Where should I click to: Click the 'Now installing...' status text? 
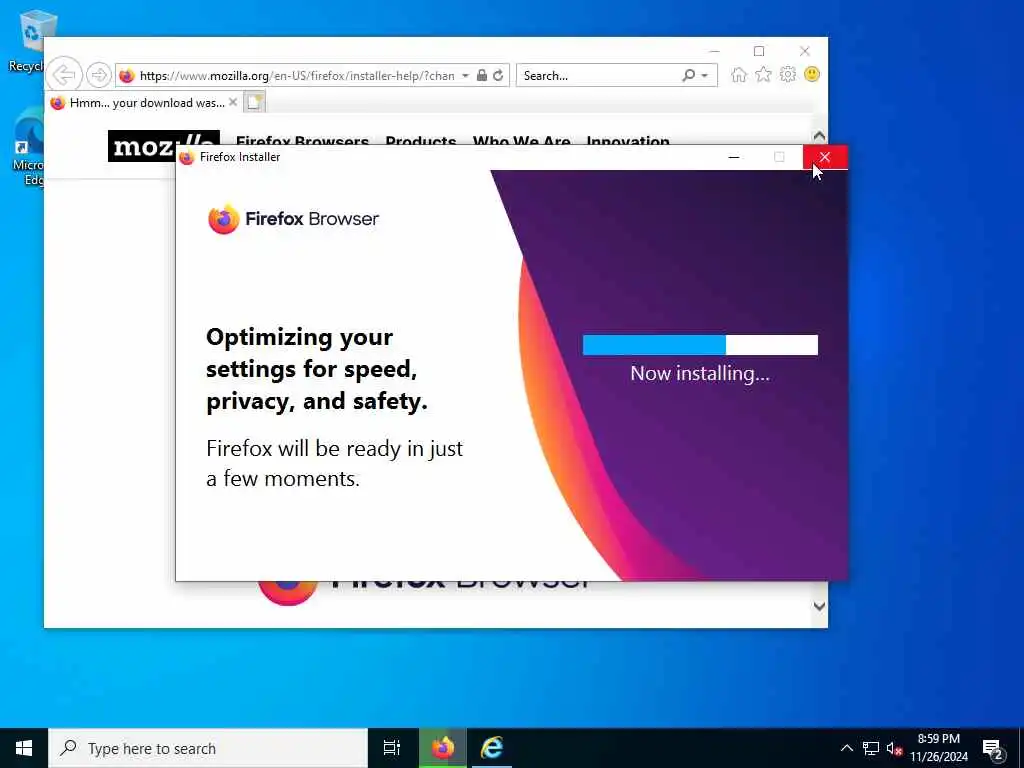point(700,374)
